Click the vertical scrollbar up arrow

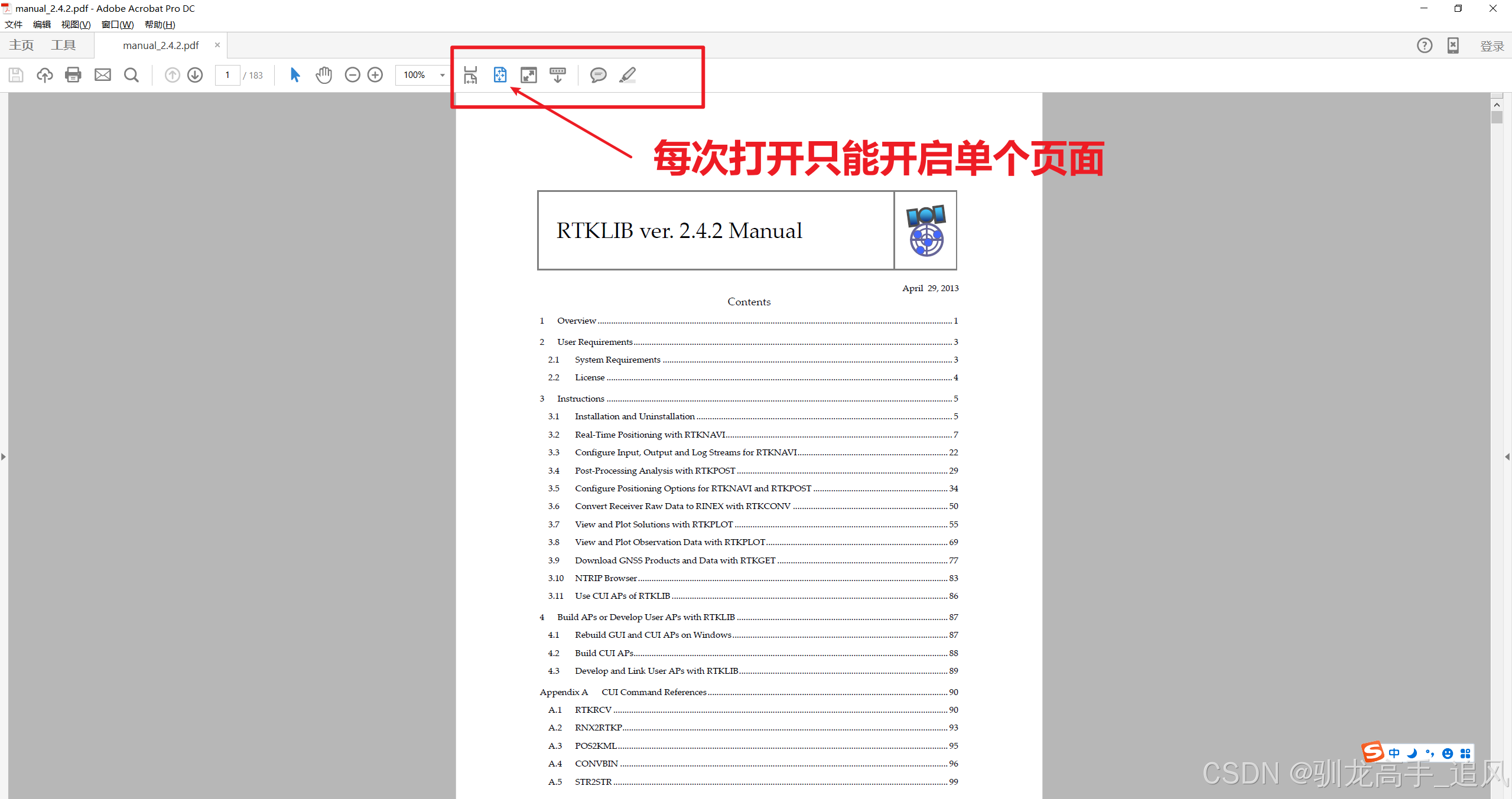[1497, 105]
